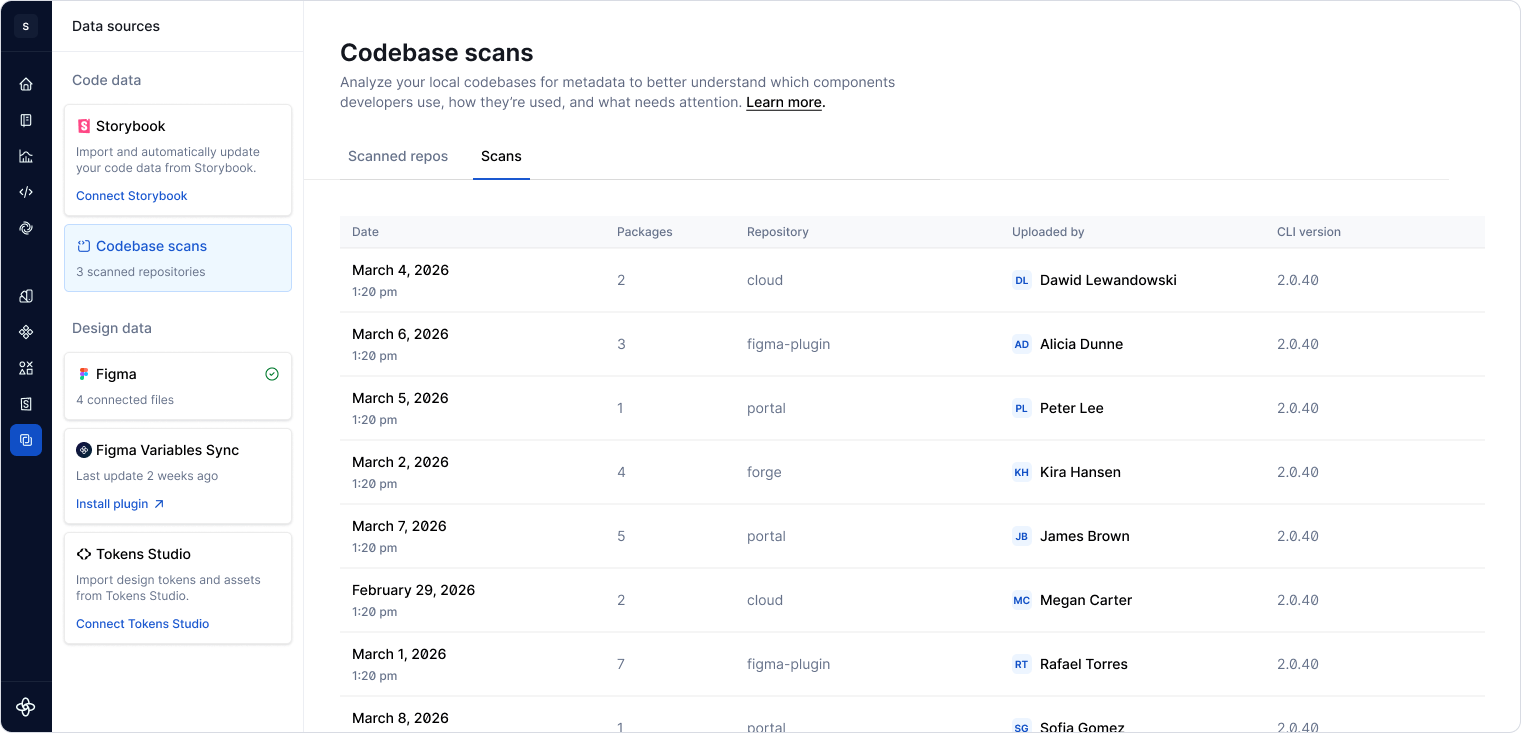The image size is (1521, 733).
Task: Click the Figma Variables Sync icon
Action: click(x=84, y=450)
